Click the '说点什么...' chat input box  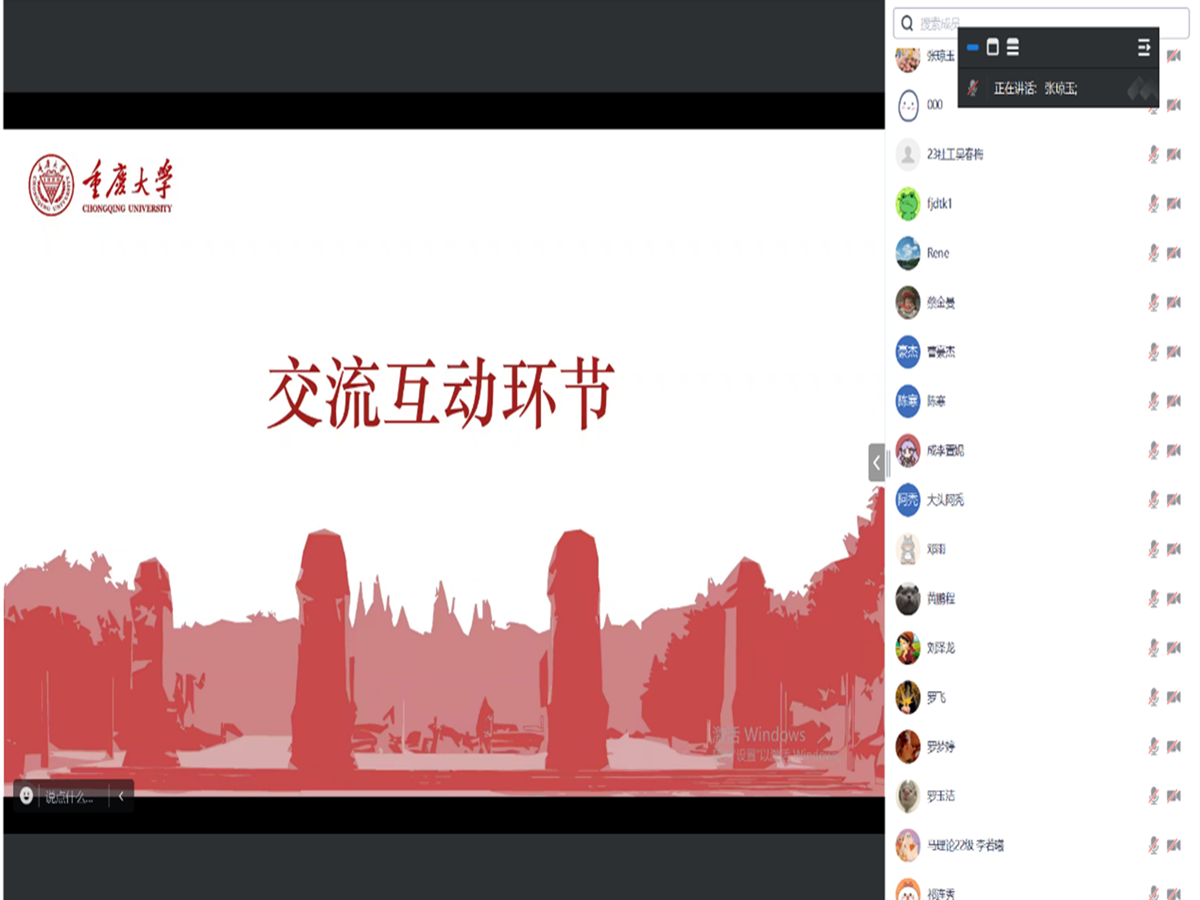[x=70, y=797]
